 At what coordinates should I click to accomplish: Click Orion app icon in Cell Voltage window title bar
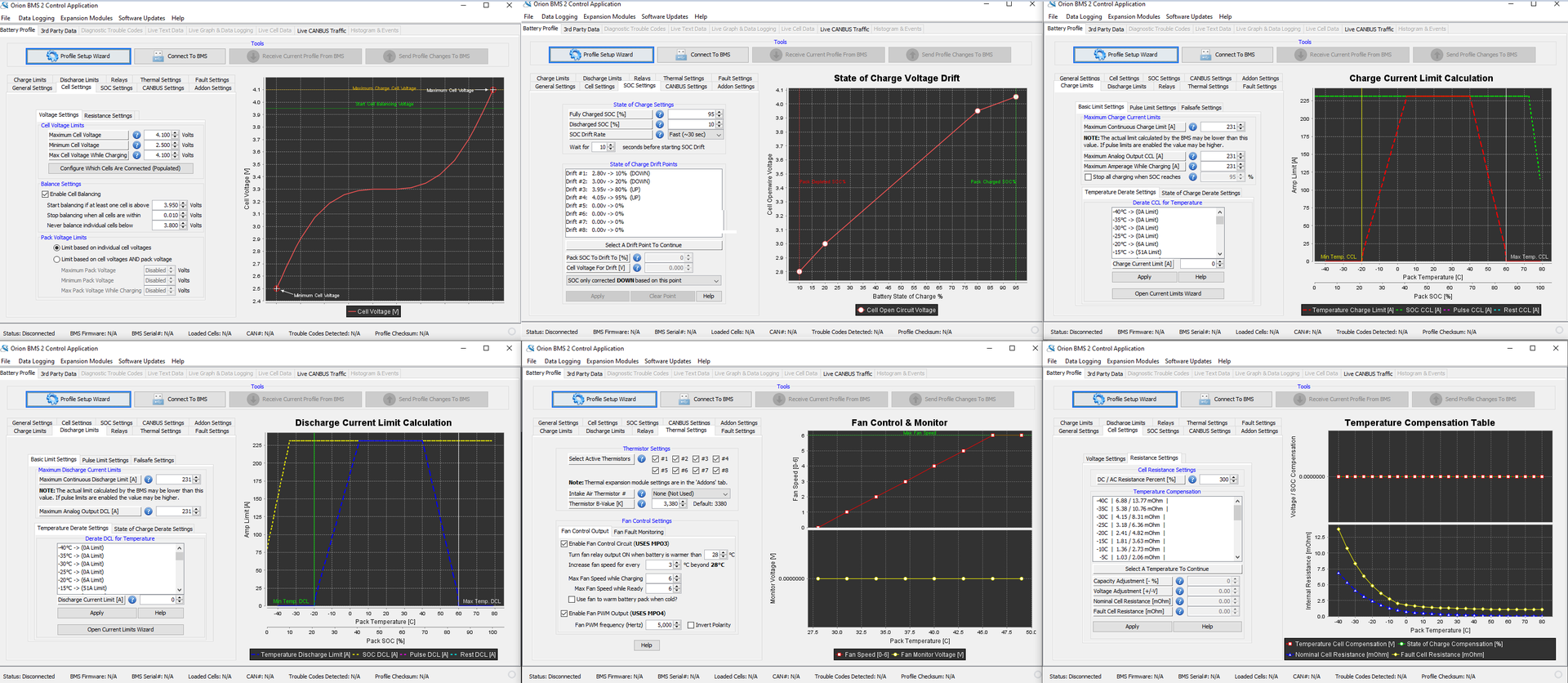5,5
